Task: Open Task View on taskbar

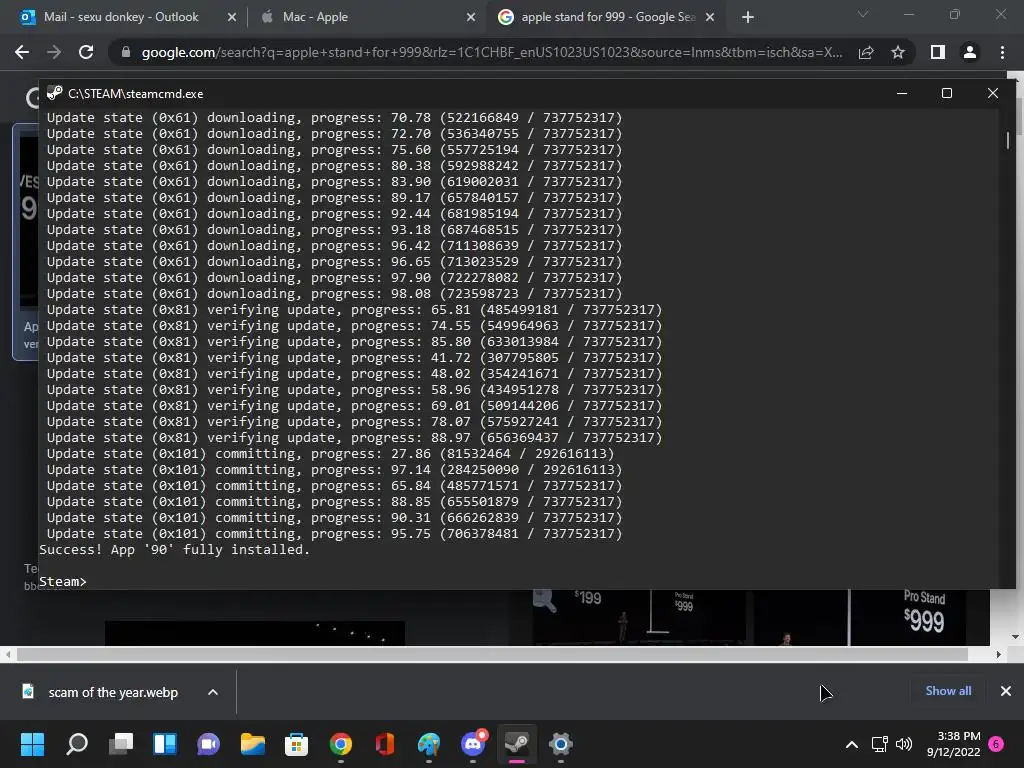Action: click(x=121, y=744)
